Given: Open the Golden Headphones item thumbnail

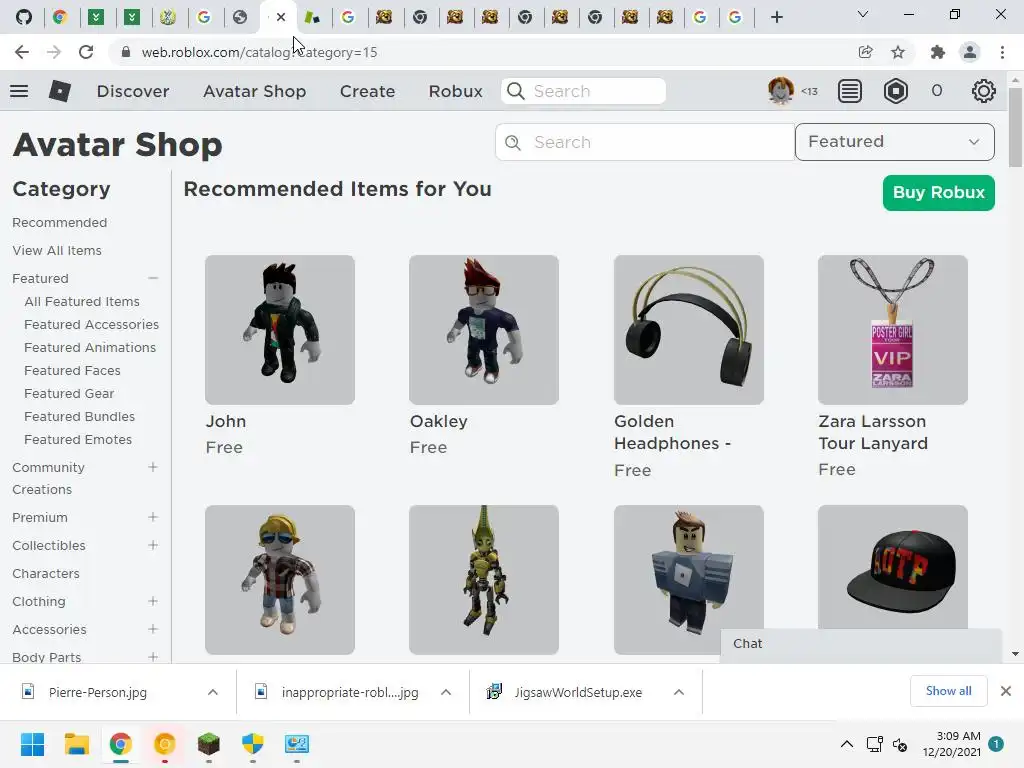Looking at the screenshot, I should [x=688, y=330].
